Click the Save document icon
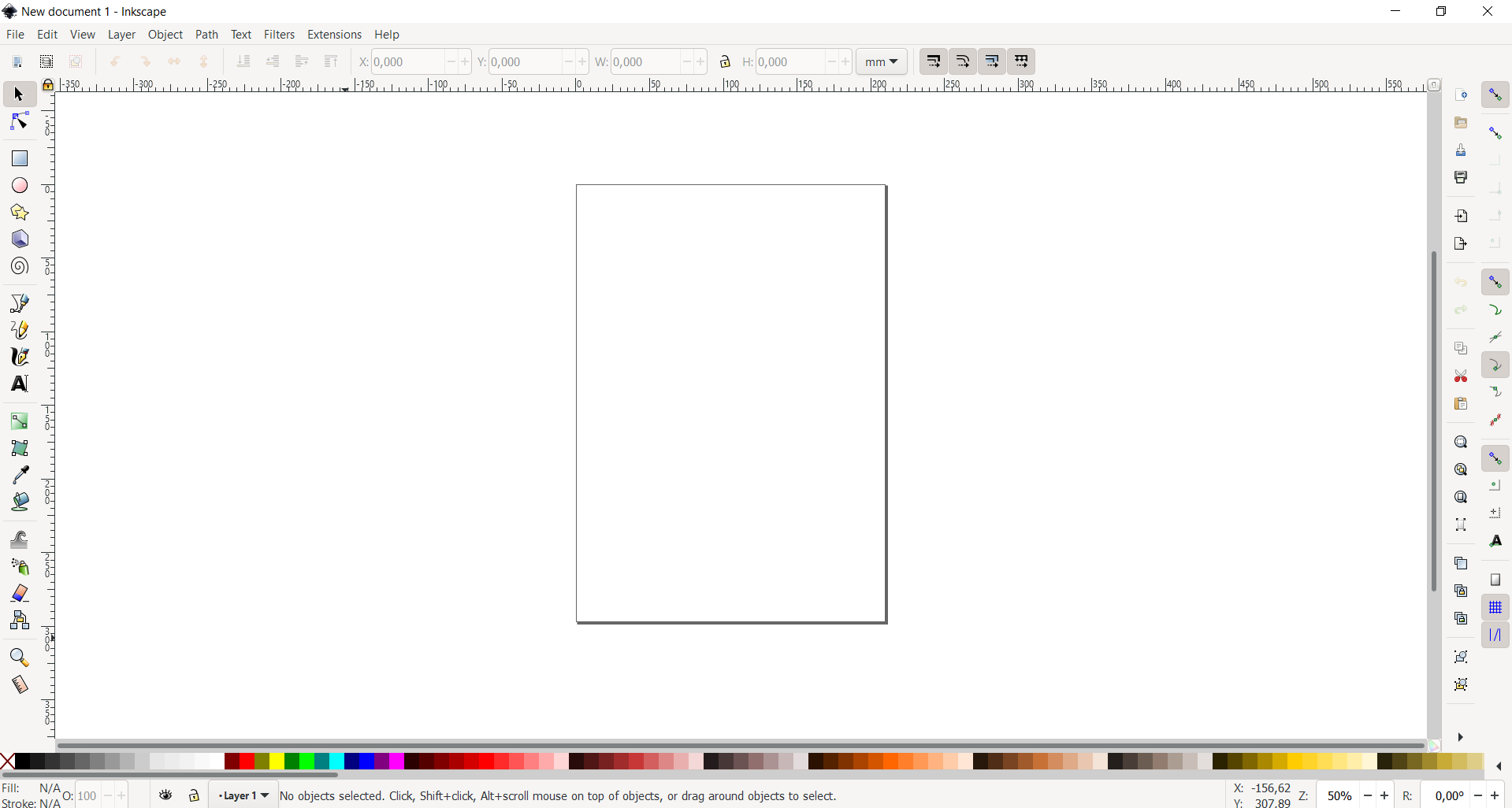 click(1461, 150)
